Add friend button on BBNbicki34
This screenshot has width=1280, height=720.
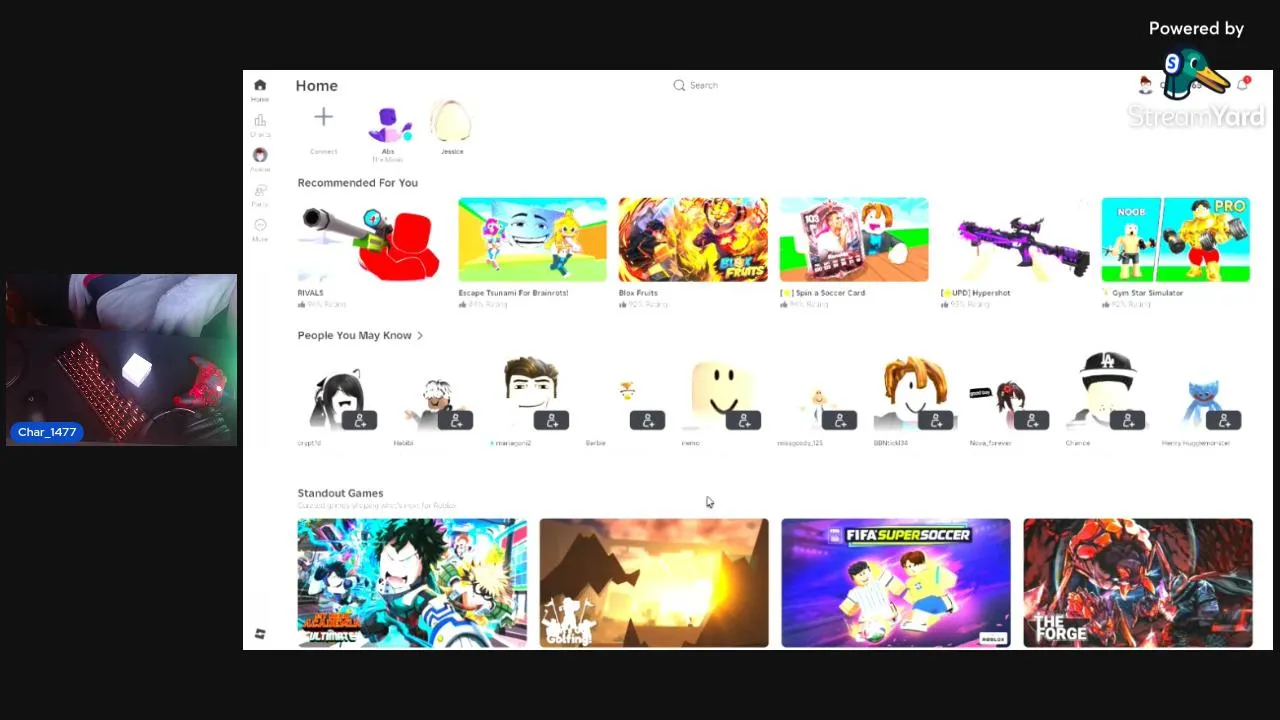[x=936, y=420]
